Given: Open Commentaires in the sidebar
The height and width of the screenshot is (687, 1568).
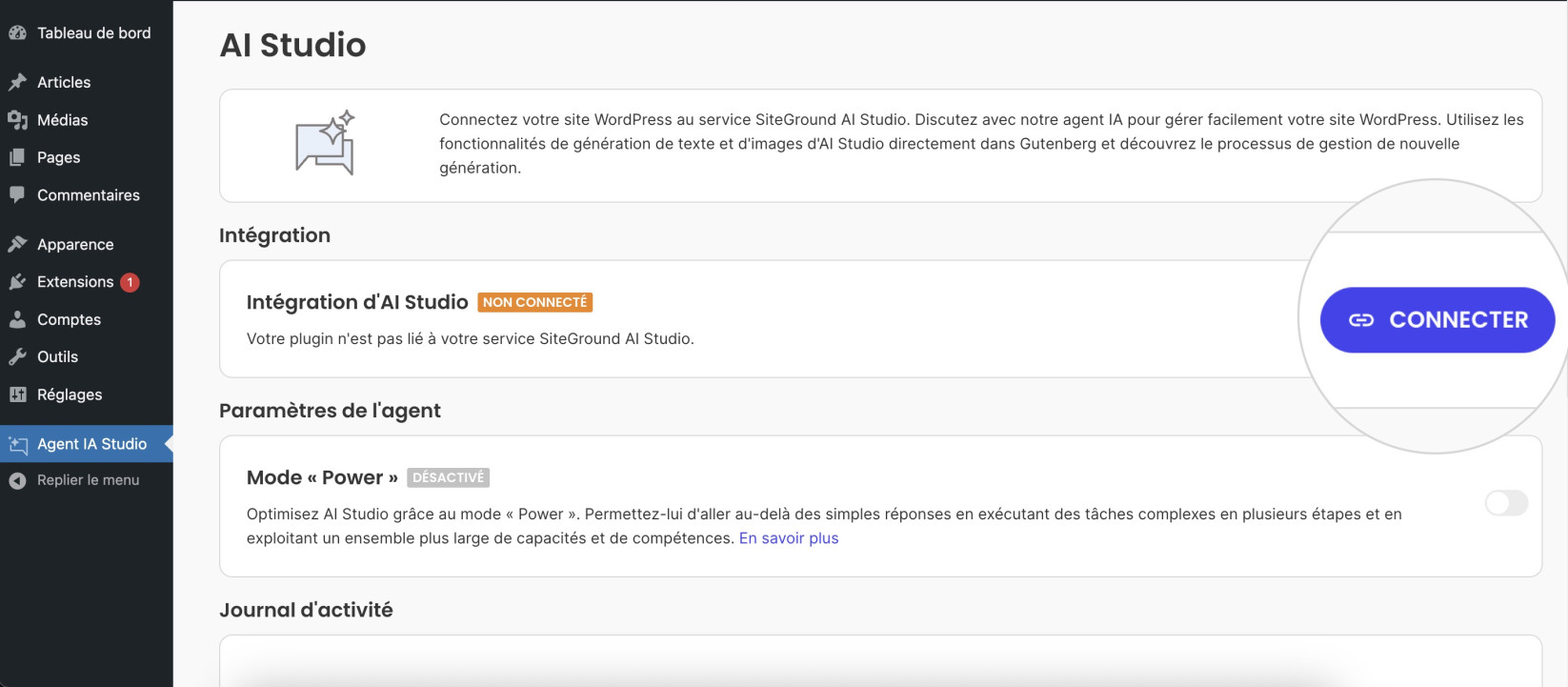Looking at the screenshot, I should (x=87, y=194).
